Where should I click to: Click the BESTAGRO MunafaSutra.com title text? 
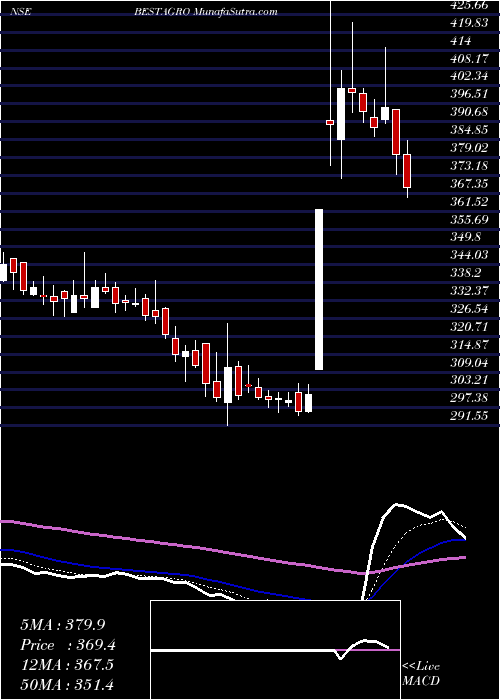[x=206, y=12]
